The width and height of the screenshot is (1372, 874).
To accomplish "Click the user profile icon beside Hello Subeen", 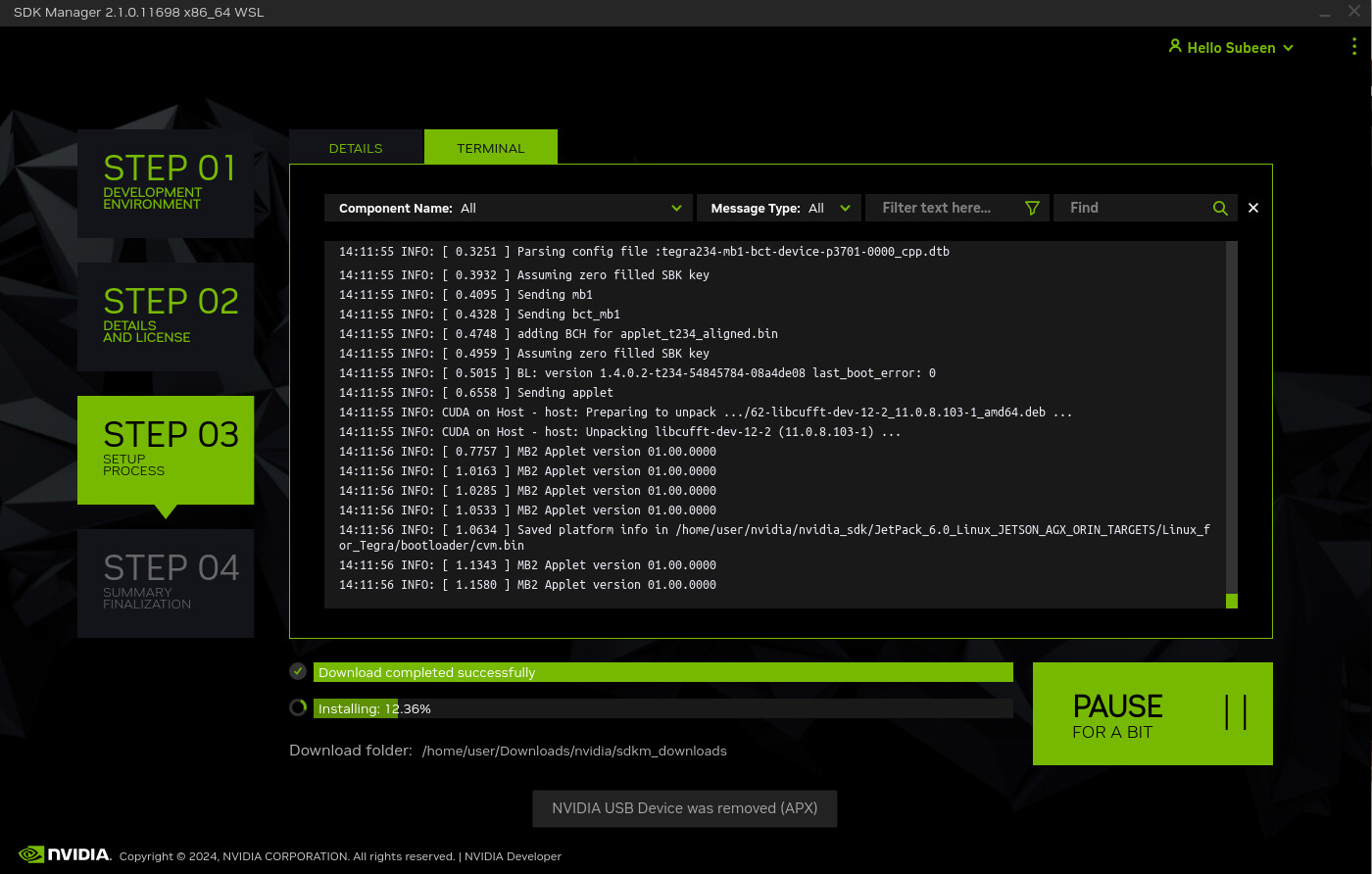I will 1175,46.
